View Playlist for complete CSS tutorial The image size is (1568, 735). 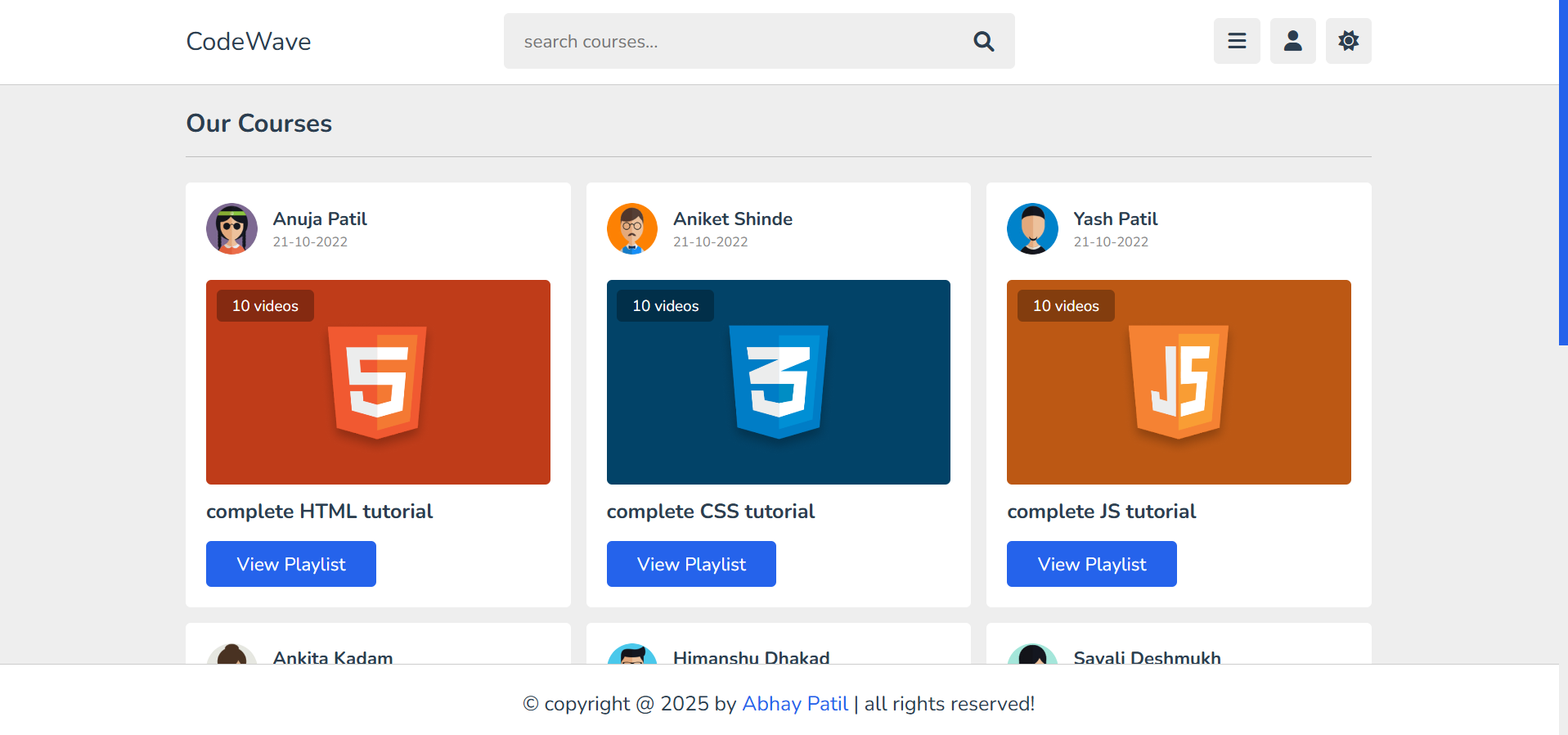pyautogui.click(x=691, y=564)
